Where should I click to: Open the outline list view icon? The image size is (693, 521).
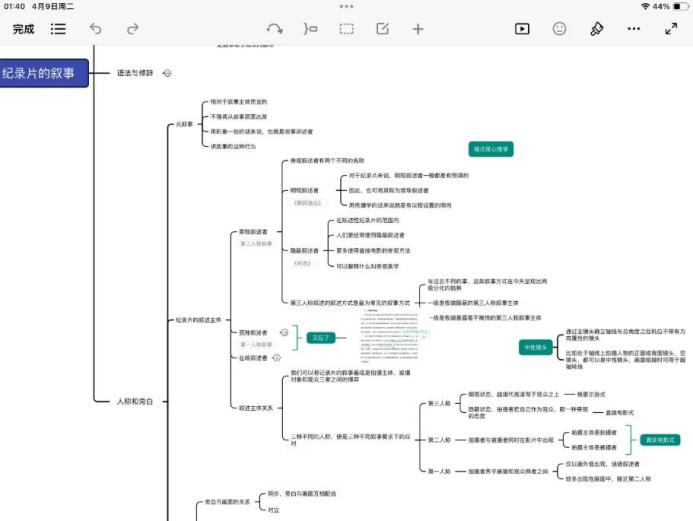click(x=59, y=29)
